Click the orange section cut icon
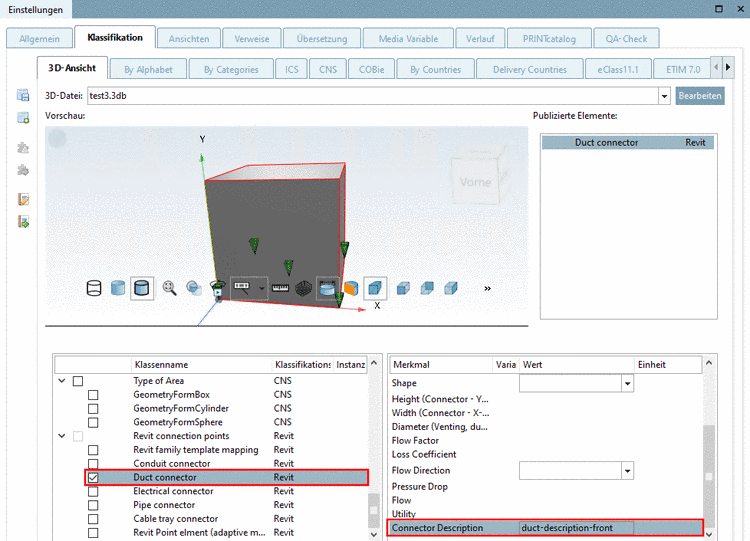The image size is (750, 541). [351, 288]
